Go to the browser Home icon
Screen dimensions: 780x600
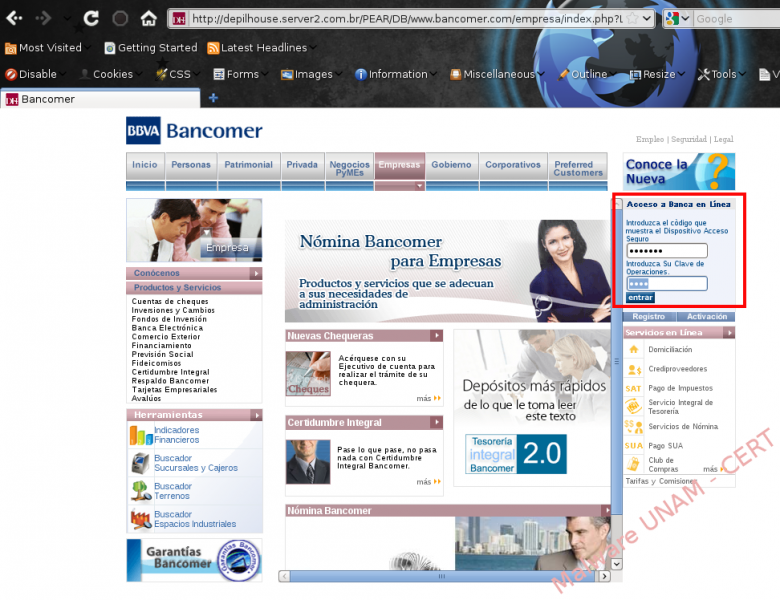[x=148, y=18]
